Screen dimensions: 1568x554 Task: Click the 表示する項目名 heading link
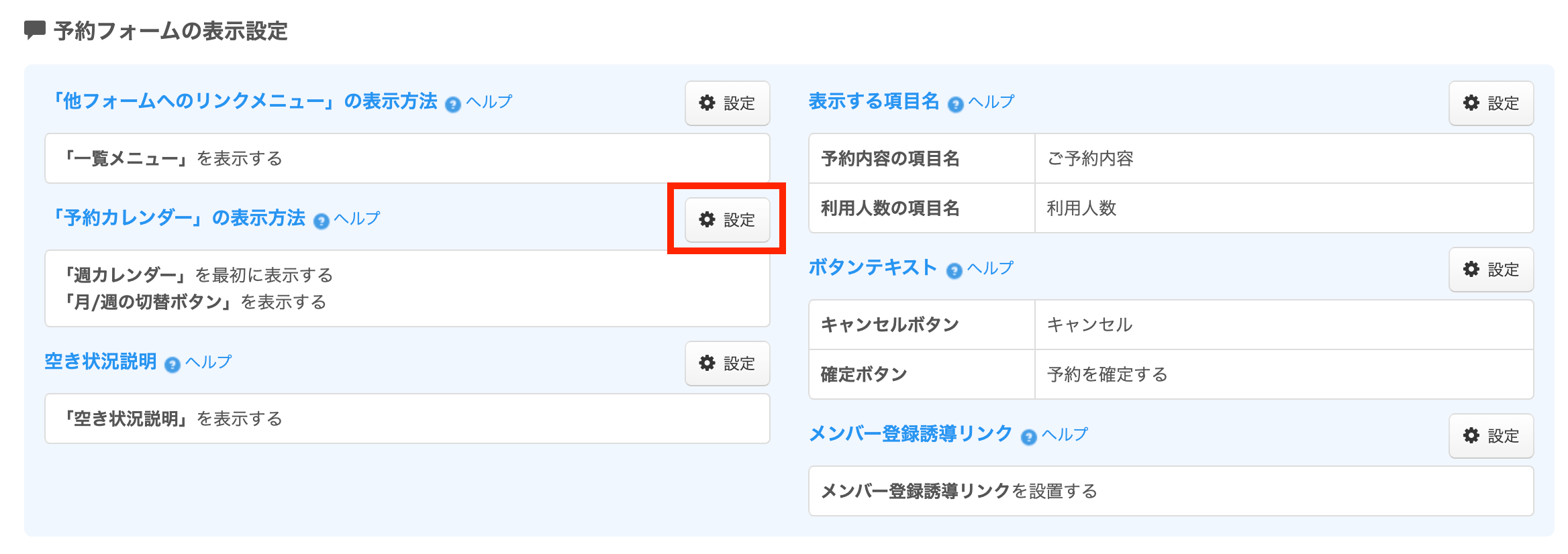tap(874, 101)
